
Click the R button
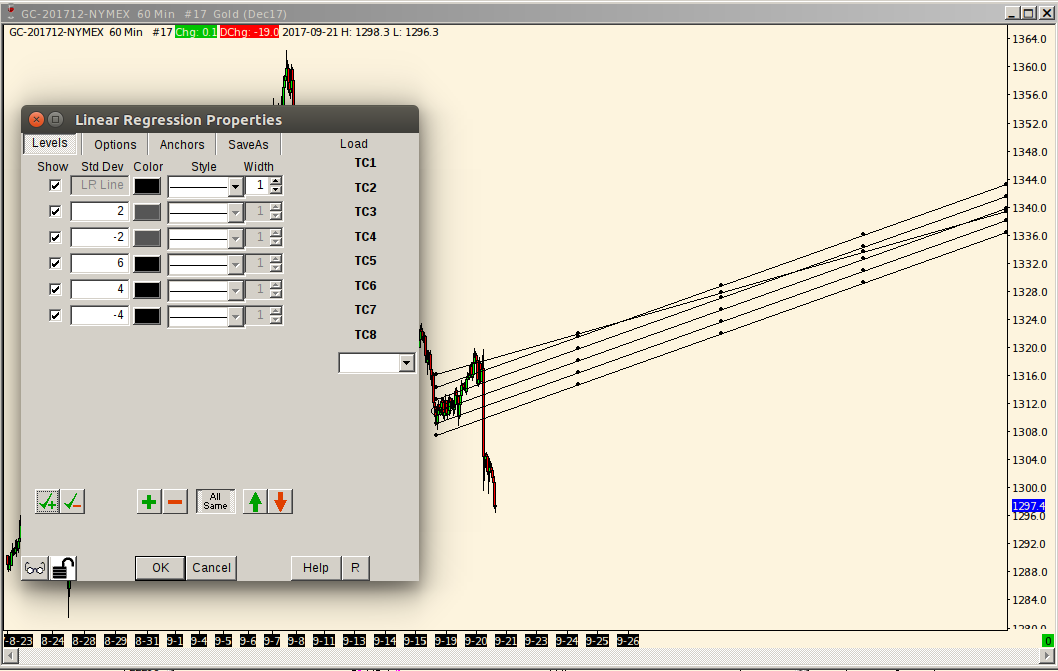click(356, 568)
